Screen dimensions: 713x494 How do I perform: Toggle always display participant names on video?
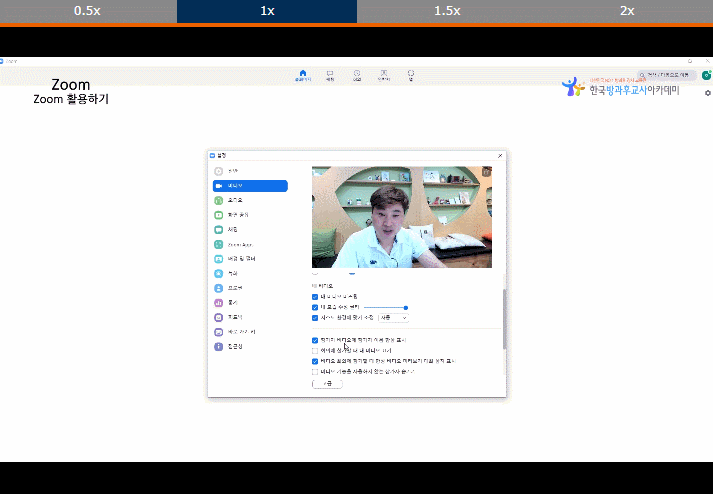[x=315, y=340]
